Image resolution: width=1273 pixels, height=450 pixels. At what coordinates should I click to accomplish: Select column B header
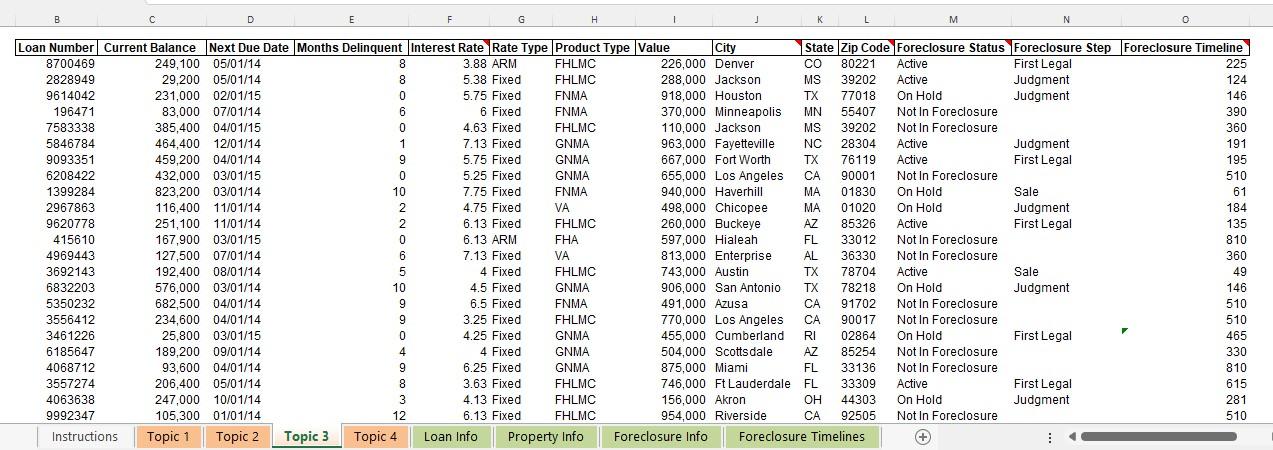[x=56, y=19]
